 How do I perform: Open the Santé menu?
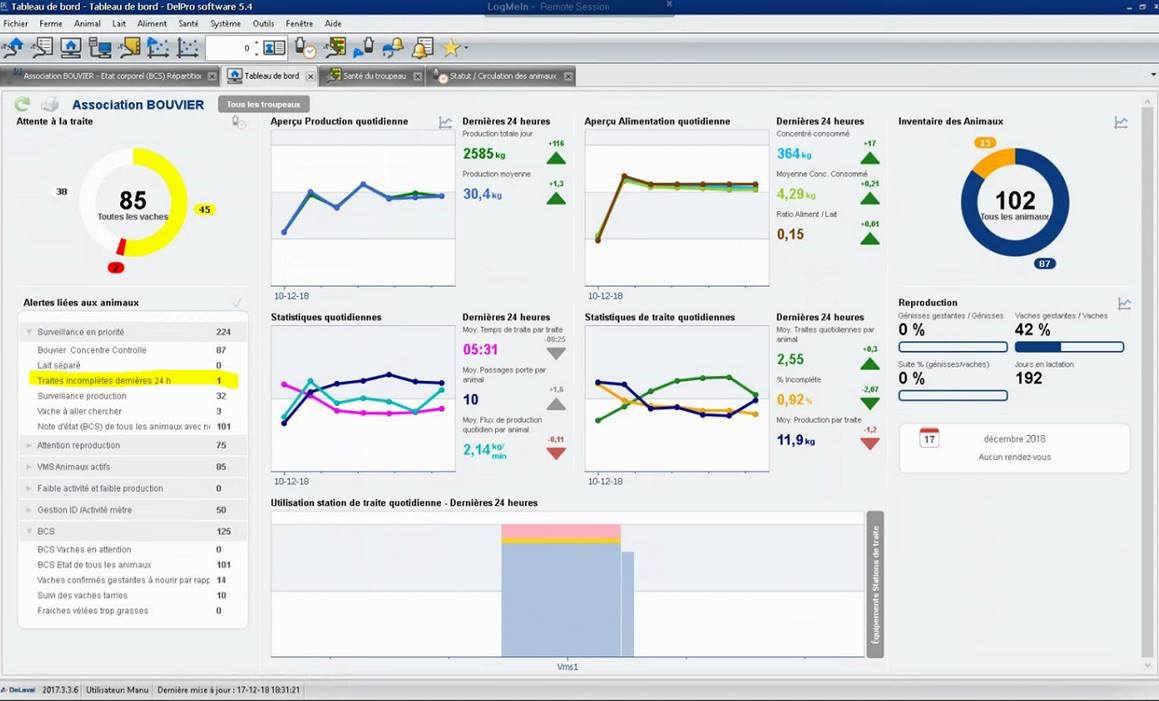tap(188, 24)
